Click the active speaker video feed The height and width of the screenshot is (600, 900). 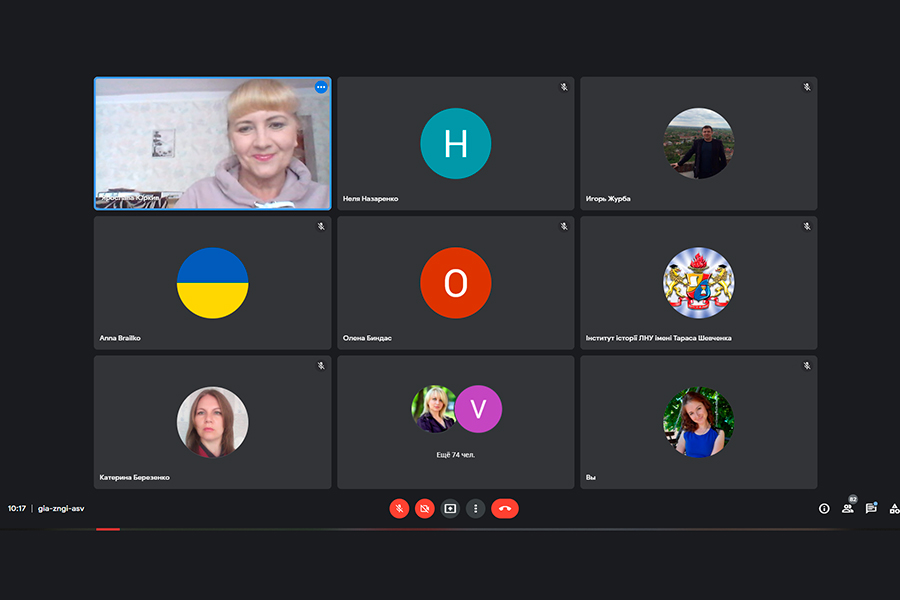tap(212, 144)
